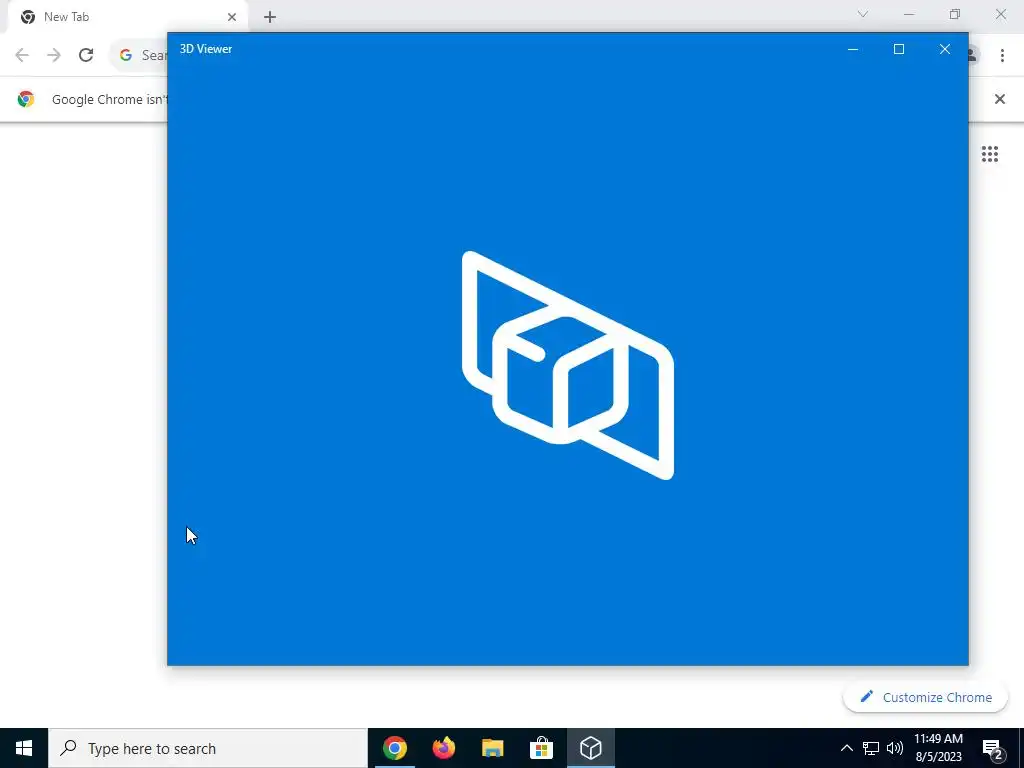This screenshot has height=768, width=1024.
Task: Close the 3D Viewer window
Action: point(944,49)
